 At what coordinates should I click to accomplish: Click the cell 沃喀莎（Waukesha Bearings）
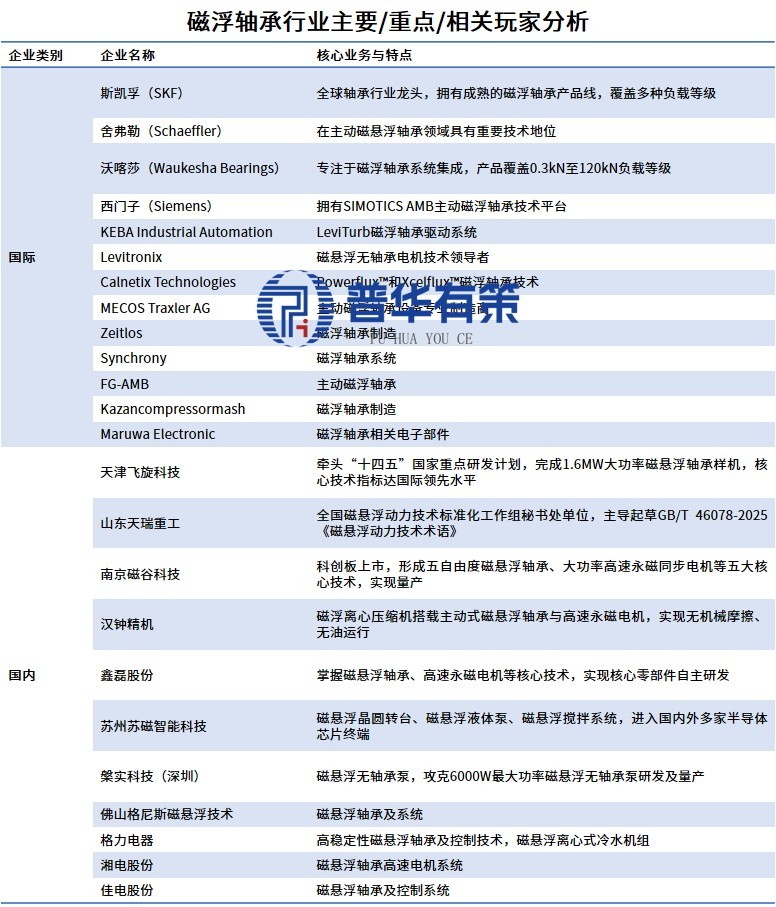tap(190, 168)
